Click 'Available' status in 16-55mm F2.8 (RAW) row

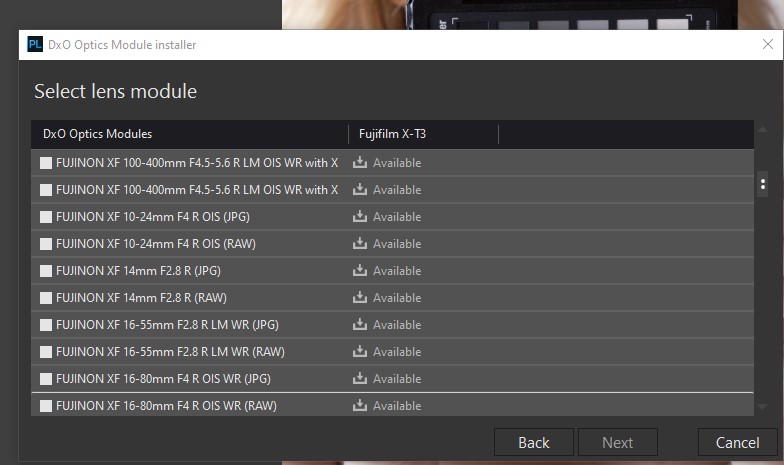[397, 352]
